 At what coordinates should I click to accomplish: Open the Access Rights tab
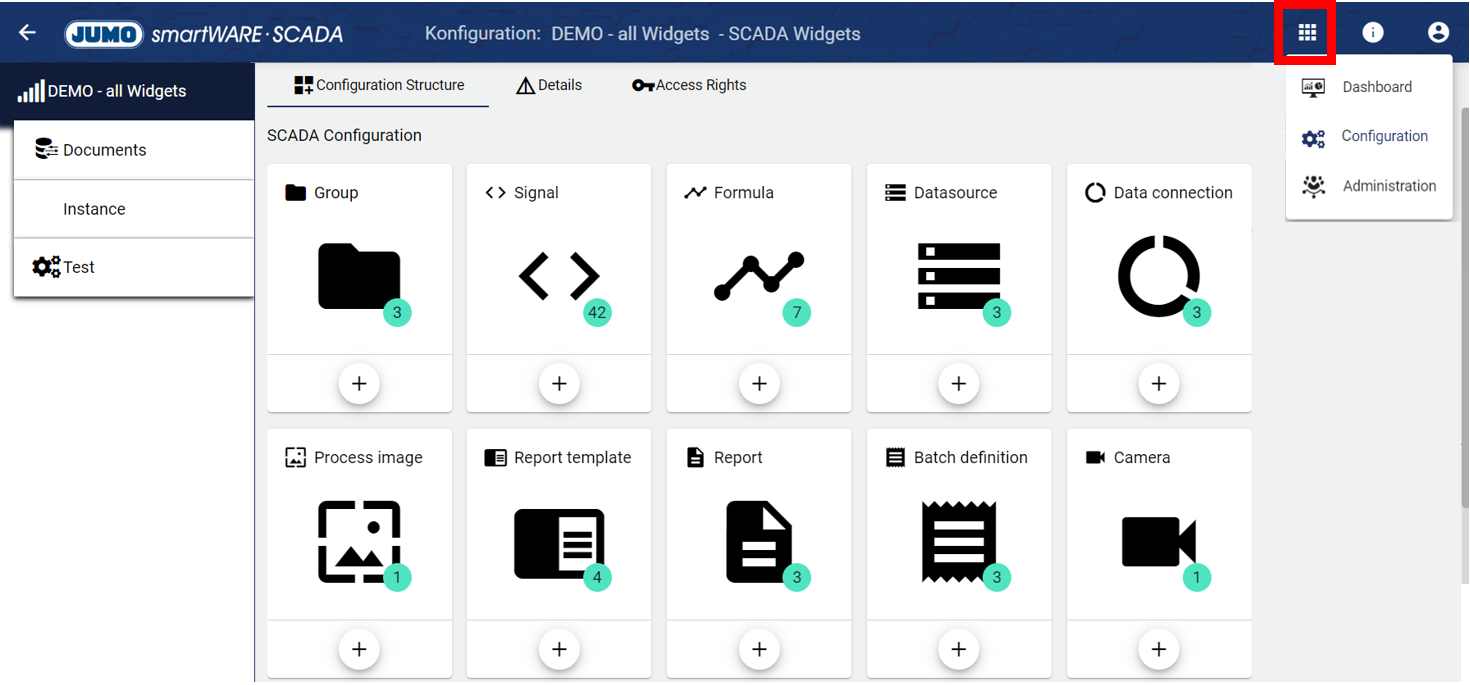[x=689, y=85]
